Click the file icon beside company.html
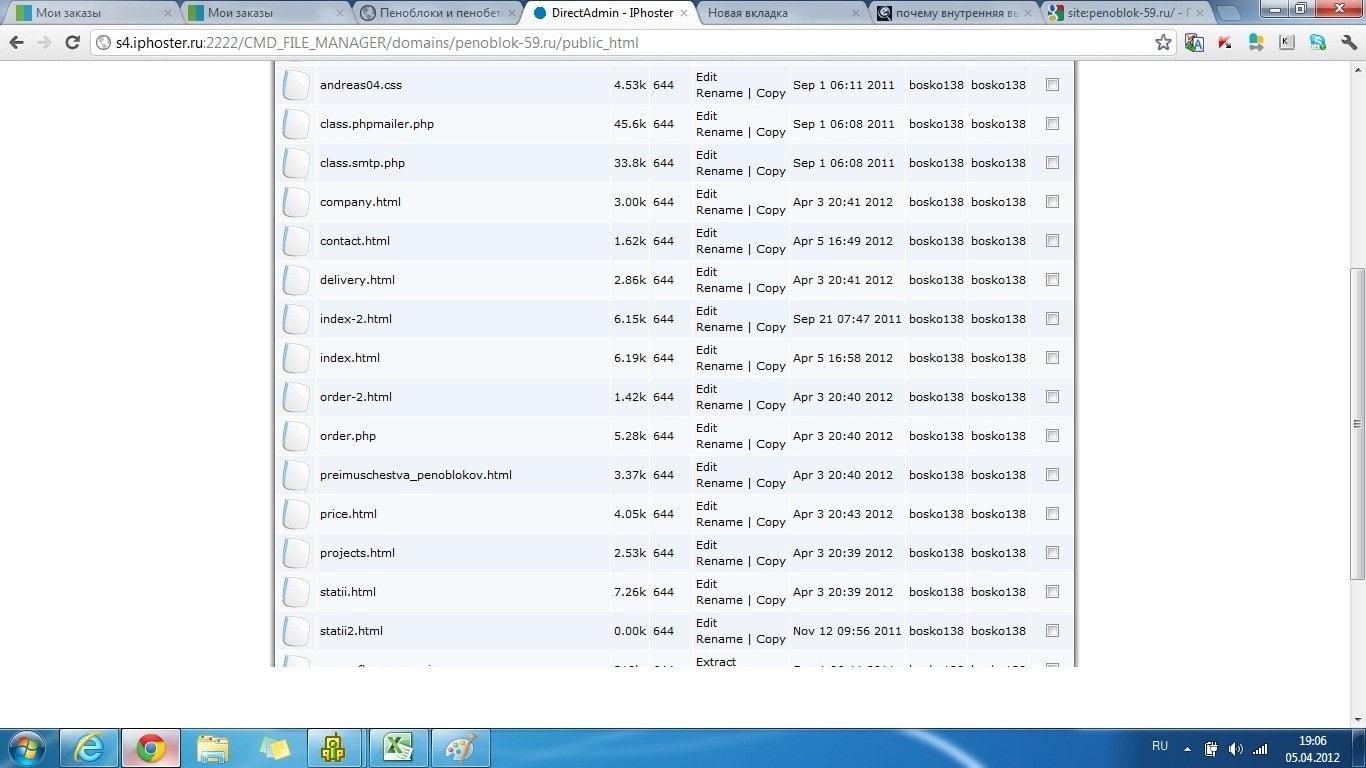Screen dimensions: 1366x768 (x=296, y=202)
